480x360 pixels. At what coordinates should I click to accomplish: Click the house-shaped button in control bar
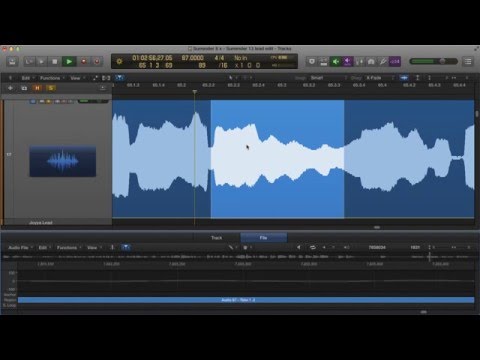pos(371,61)
